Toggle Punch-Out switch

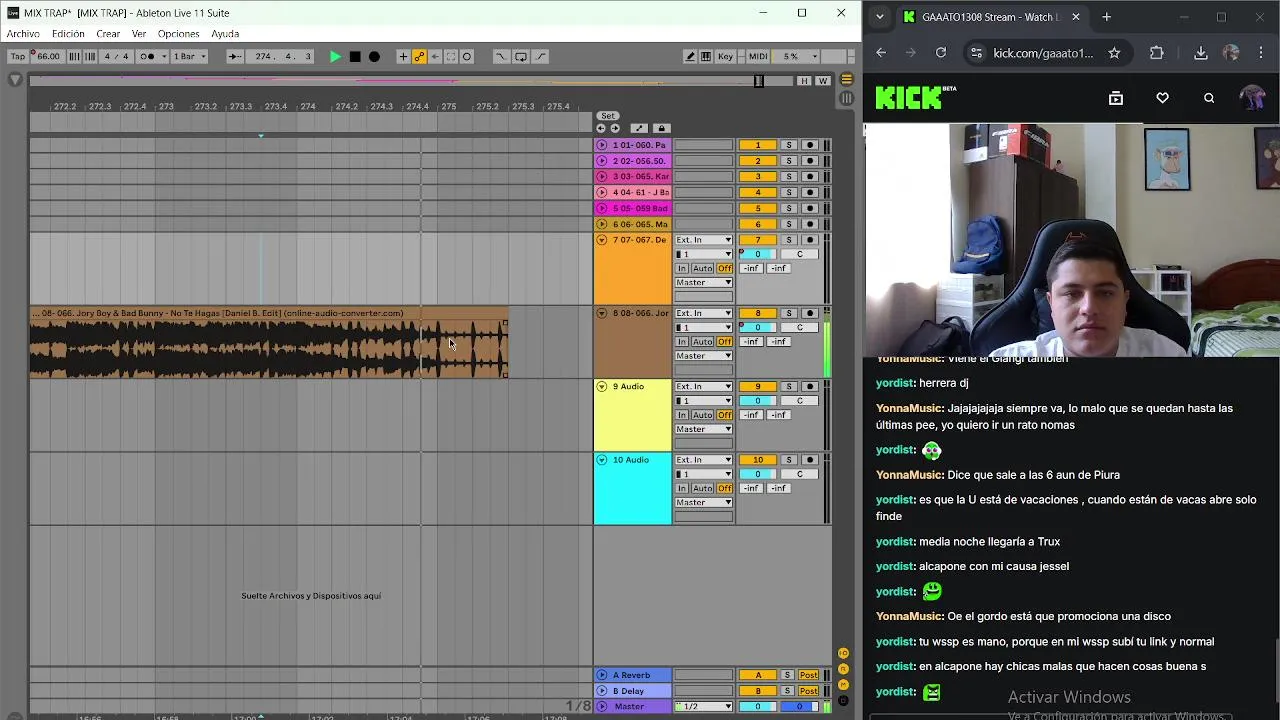(541, 56)
